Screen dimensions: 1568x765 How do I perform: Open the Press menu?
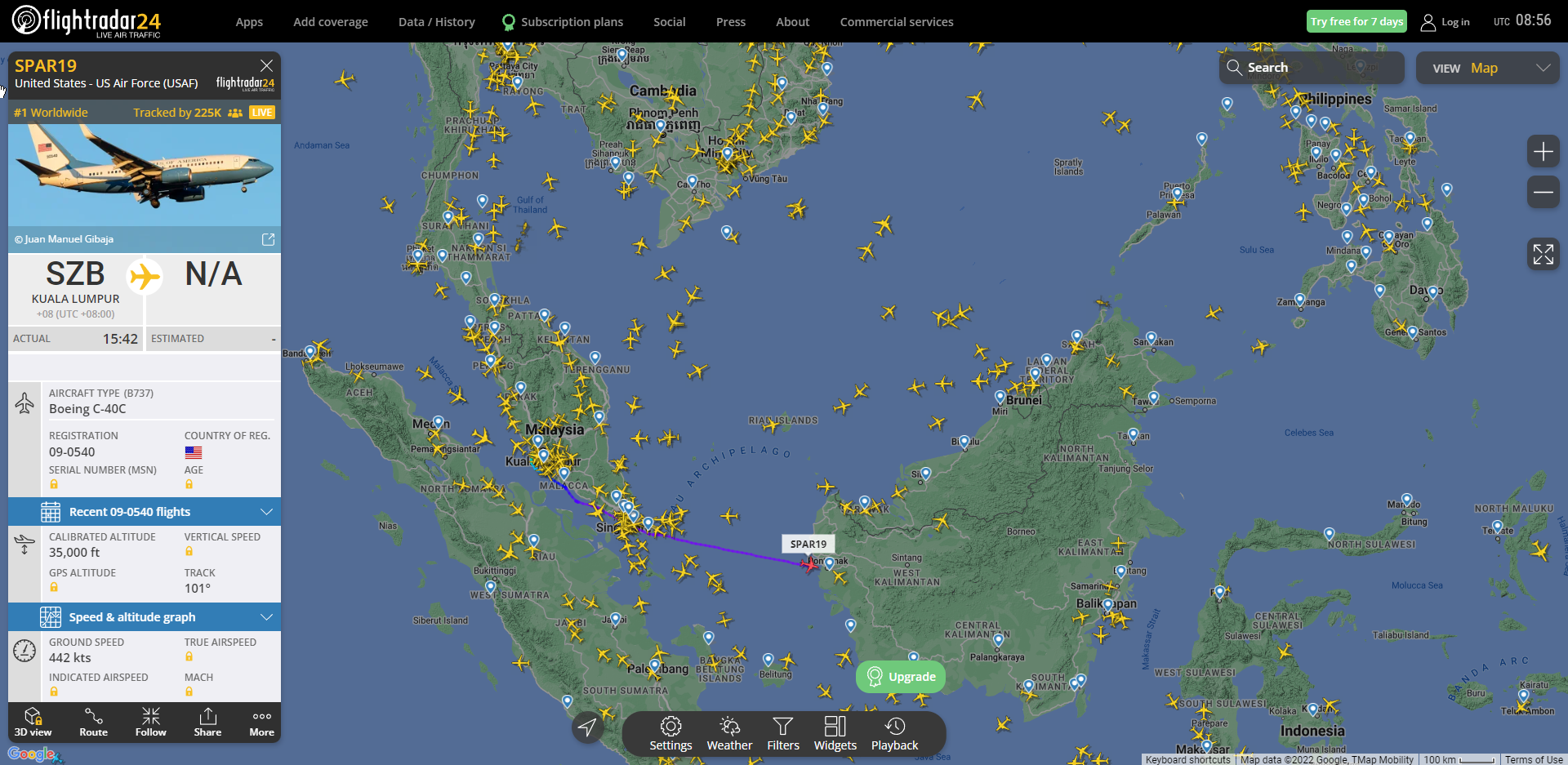(731, 22)
